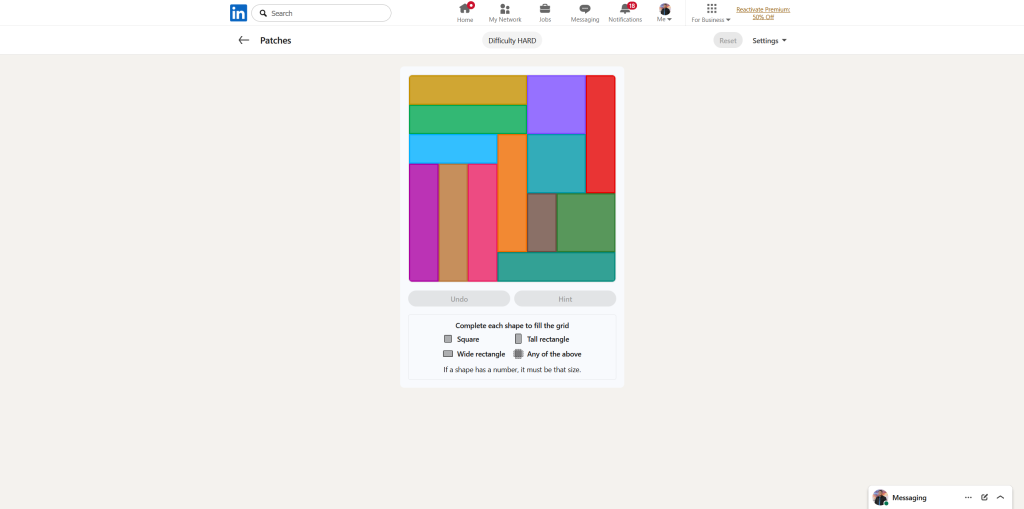Go back using the left arrow
Screen dimensions: 1024x509
pos(244,40)
